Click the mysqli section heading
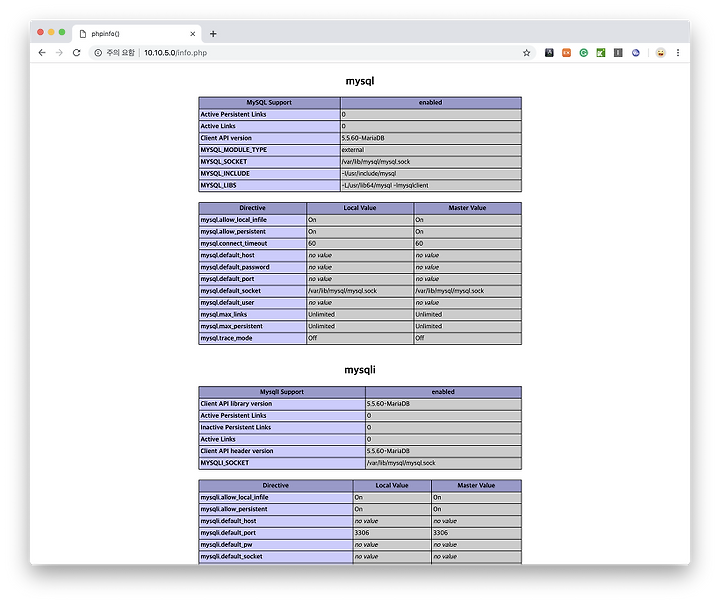The height and width of the screenshot is (604, 720). pyautogui.click(x=360, y=370)
